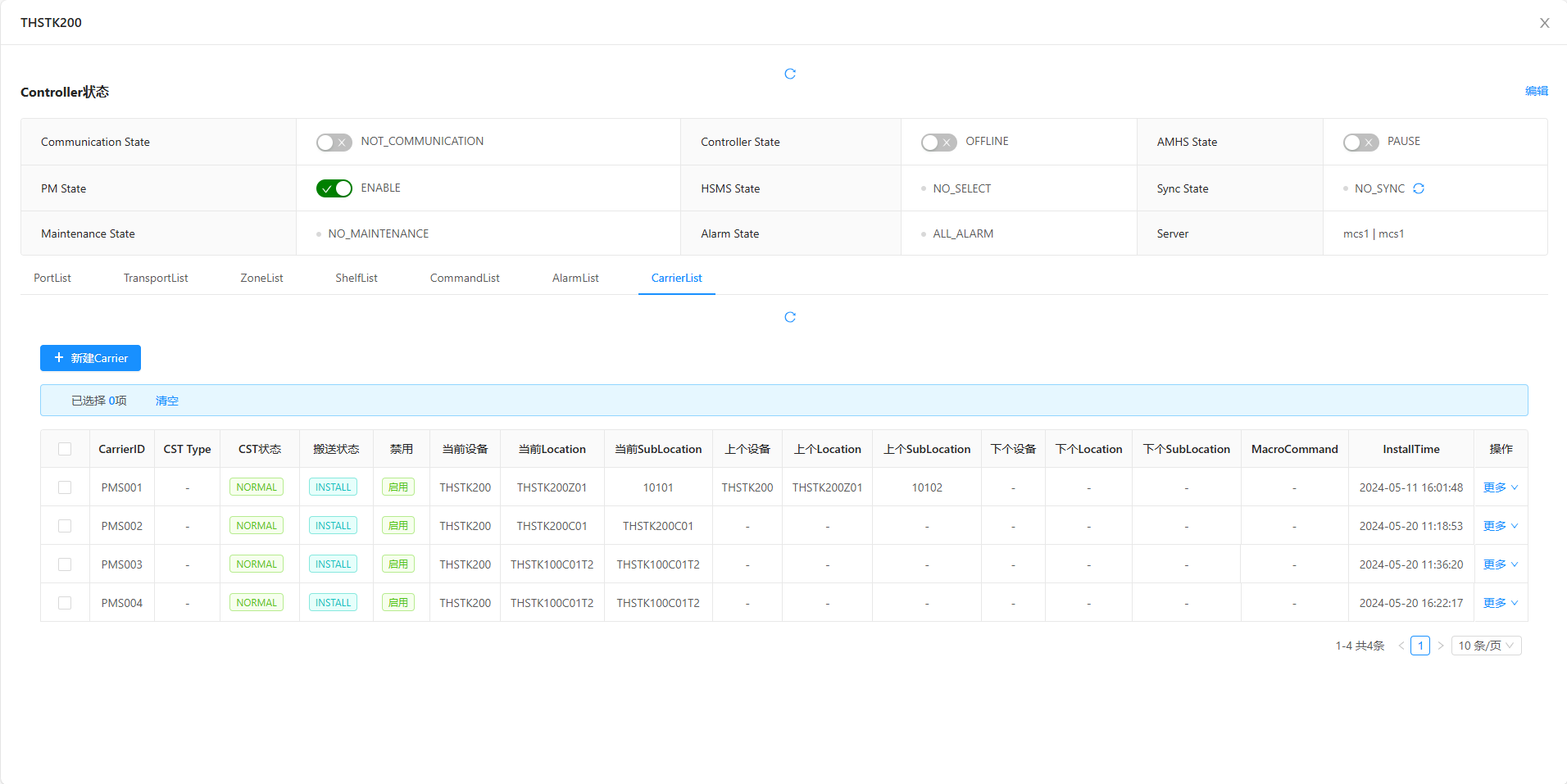The width and height of the screenshot is (1567, 784).
Task: Expand 更多 menu for PMS003 row
Action: click(1501, 564)
